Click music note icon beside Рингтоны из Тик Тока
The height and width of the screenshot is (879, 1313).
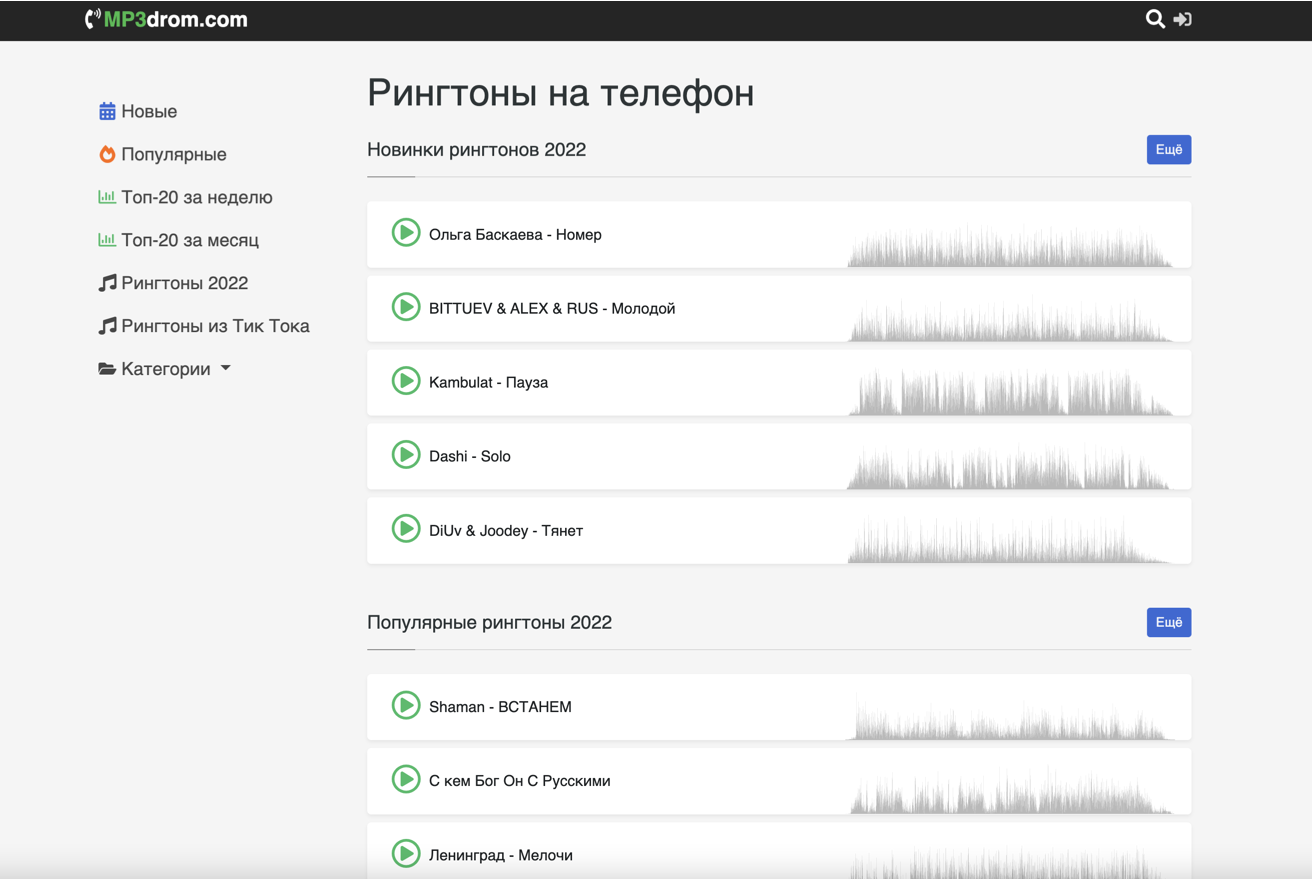pos(107,326)
